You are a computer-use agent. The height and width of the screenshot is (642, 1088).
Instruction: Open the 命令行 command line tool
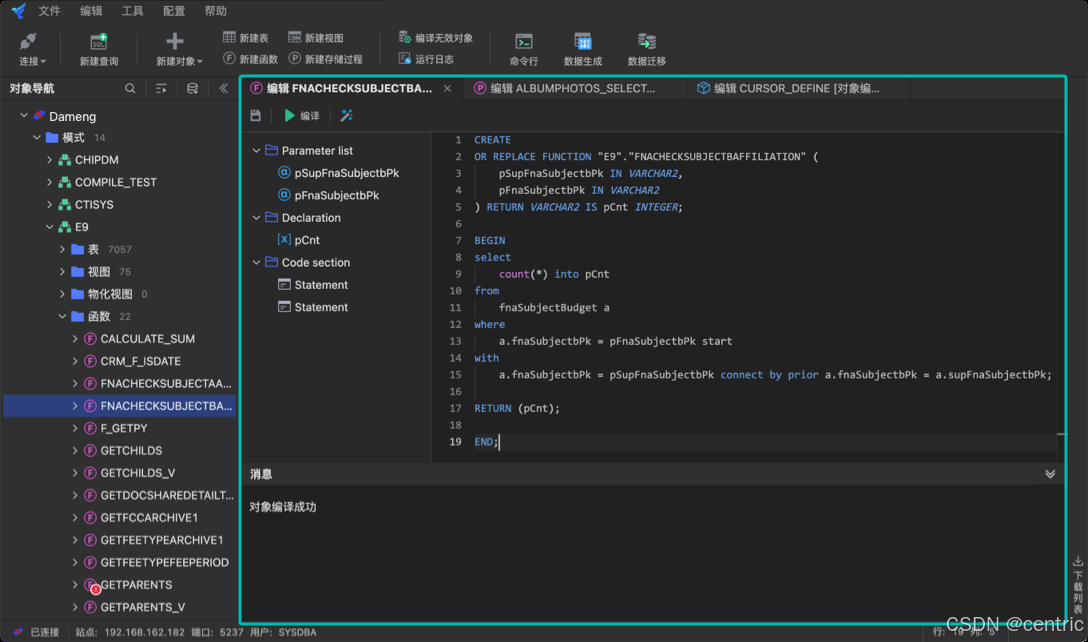(x=524, y=47)
